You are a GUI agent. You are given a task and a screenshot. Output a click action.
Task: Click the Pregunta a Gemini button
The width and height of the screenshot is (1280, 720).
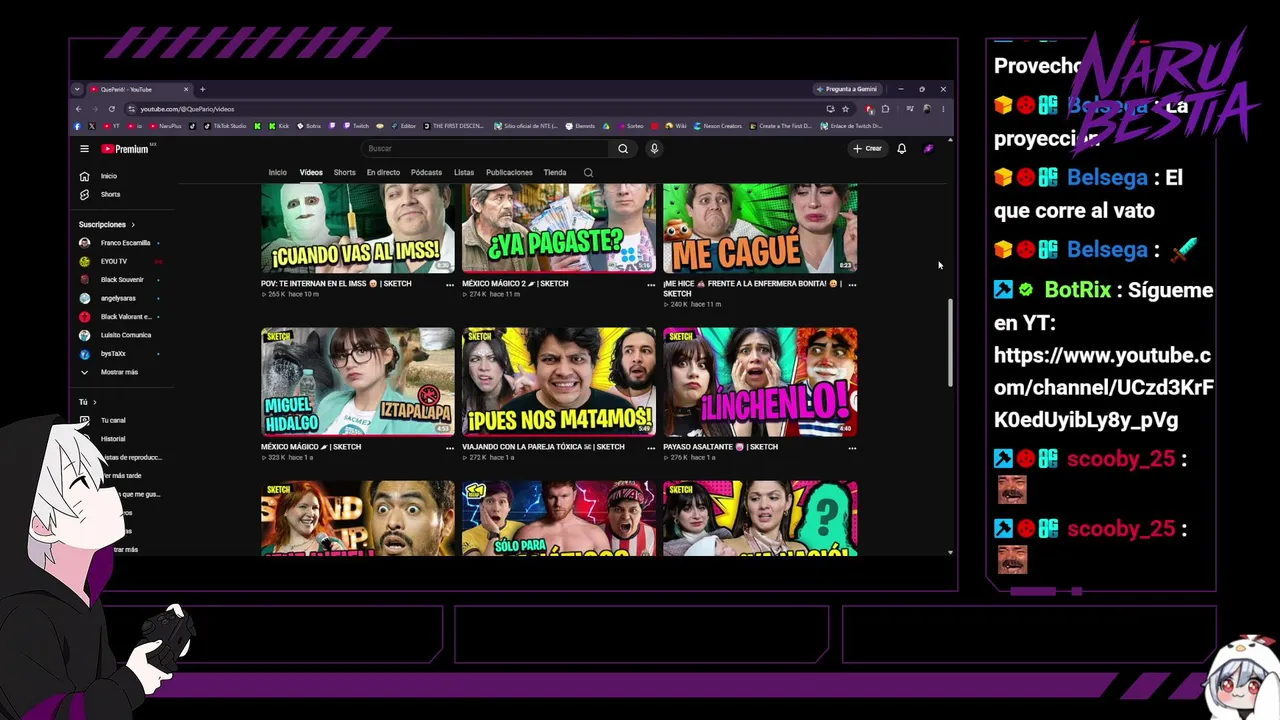847,89
